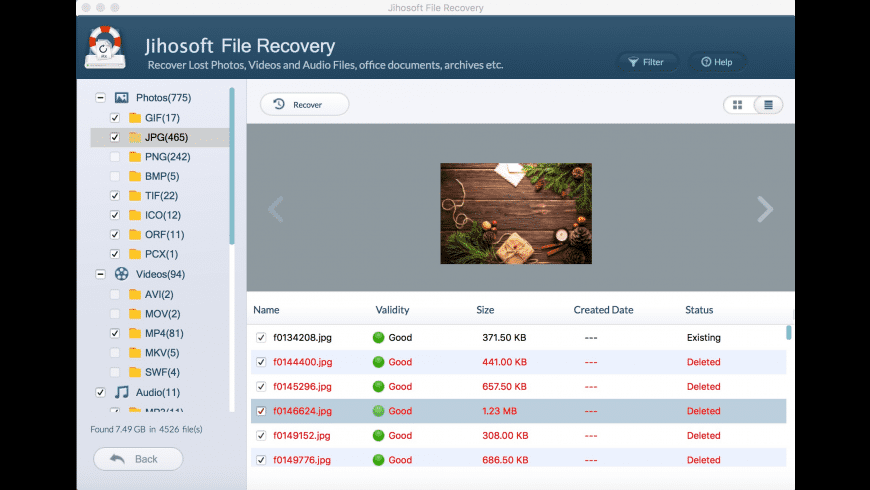Screen dimensions: 870x490
Task: Sort list by Size column
Action: 485,310
